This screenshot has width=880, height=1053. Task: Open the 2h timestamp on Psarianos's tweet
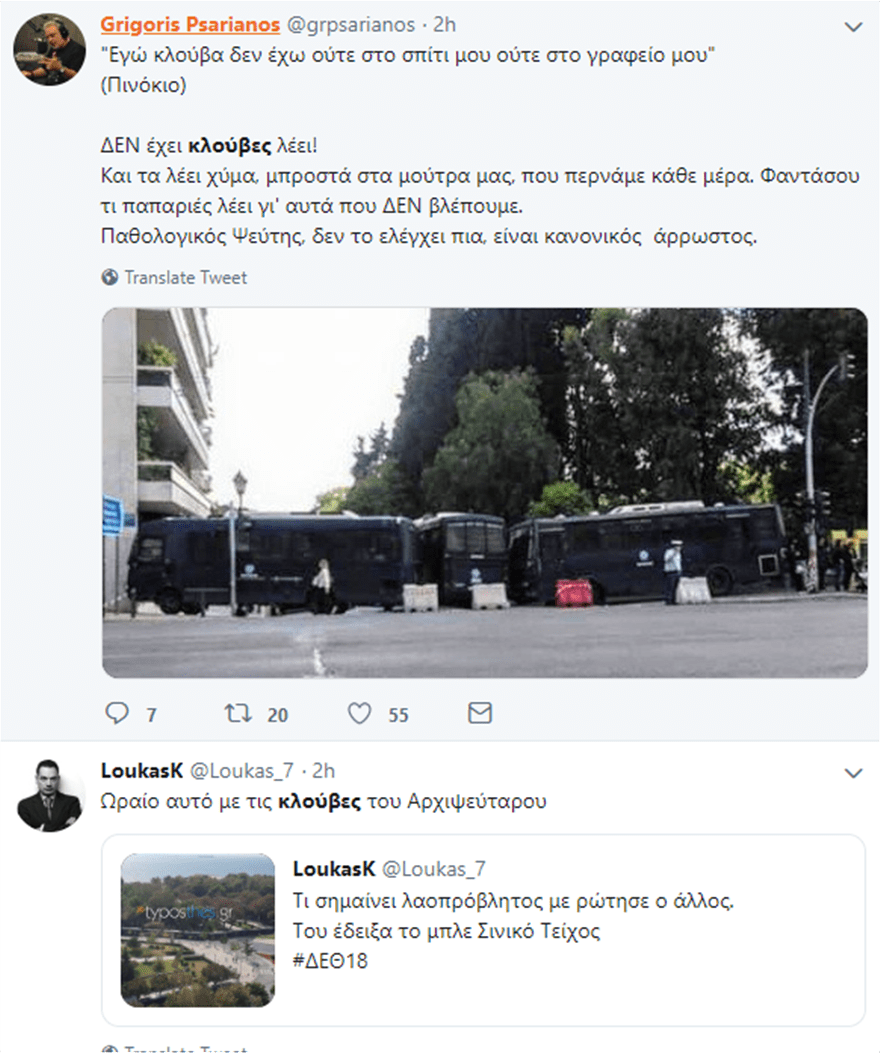click(x=444, y=24)
